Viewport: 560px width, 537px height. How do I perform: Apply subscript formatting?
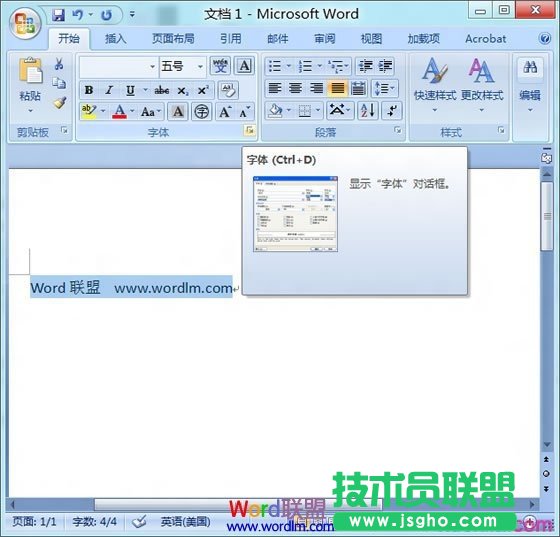183,91
